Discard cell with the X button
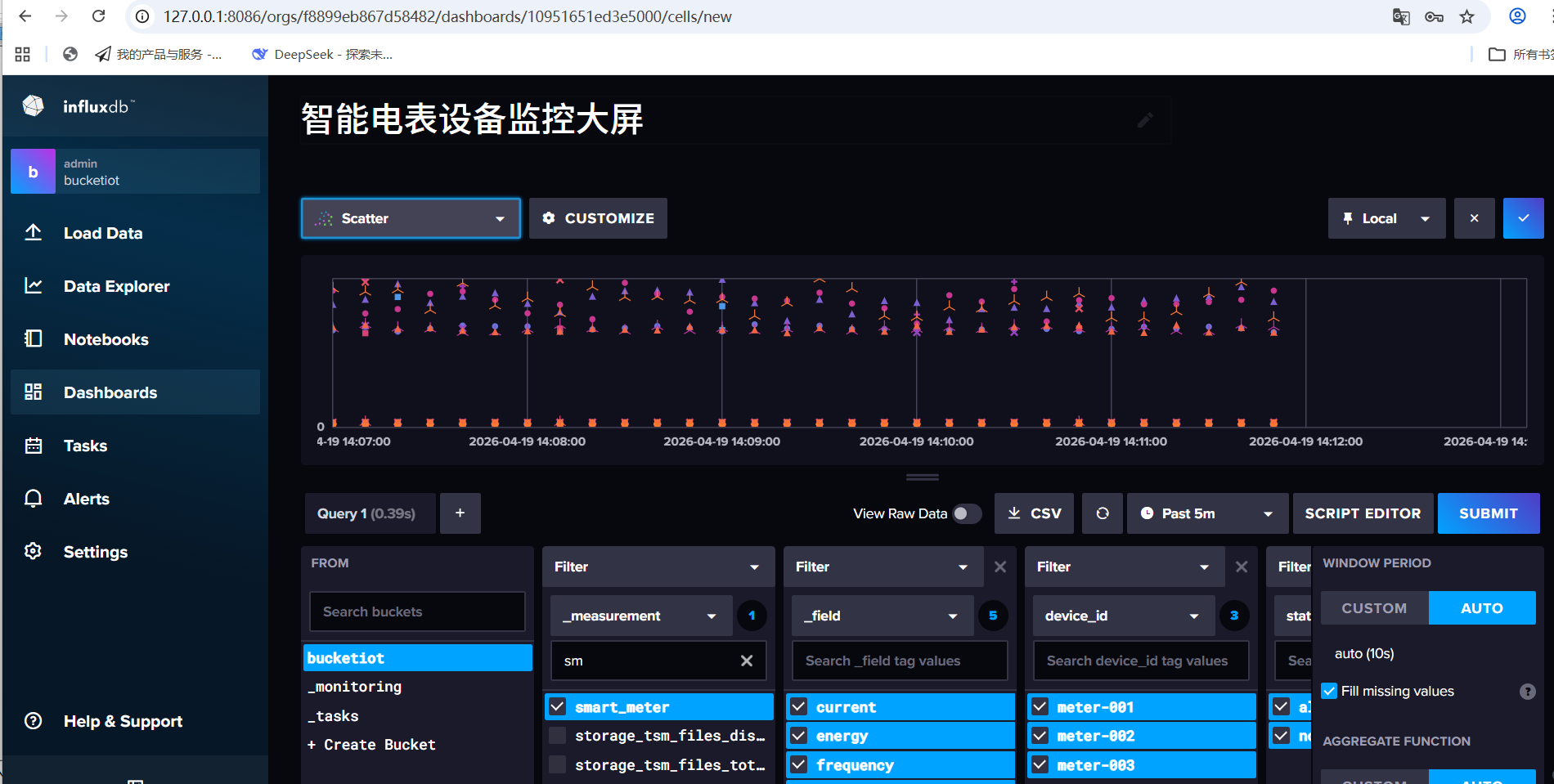Viewport: 1554px width, 784px height. tap(1475, 218)
